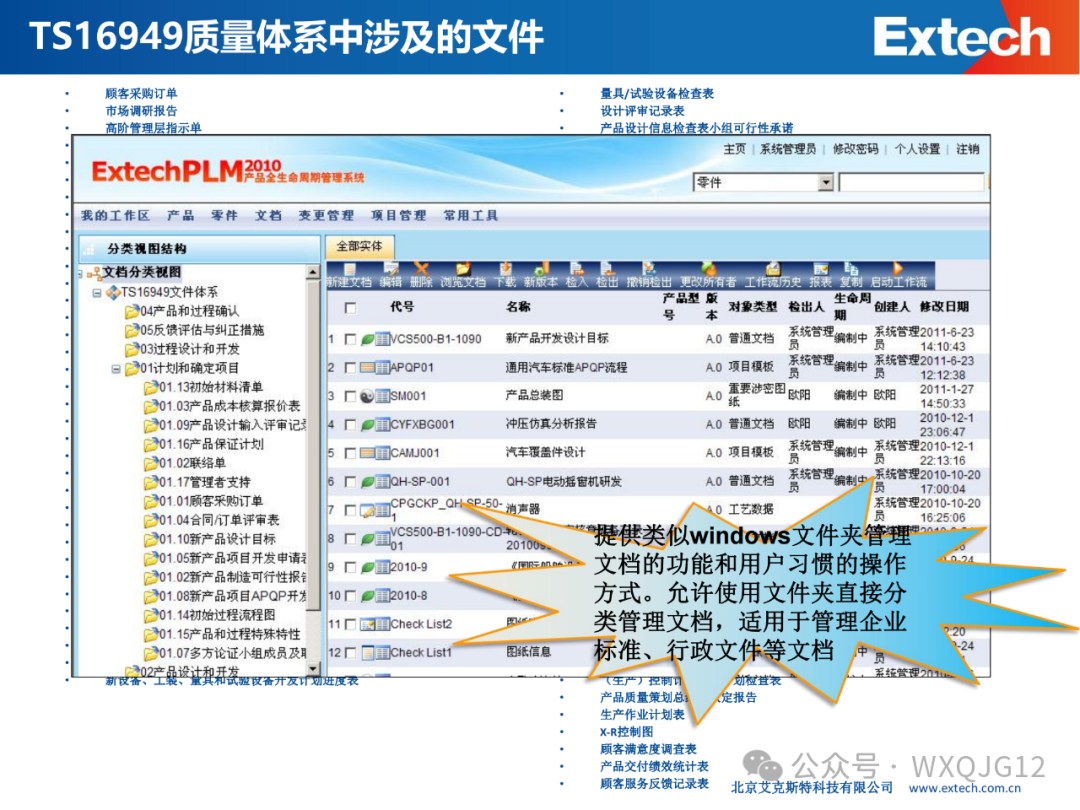This screenshot has height=810, width=1080.
Task: Click the tree panel scrollbar thumb
Action: tap(313, 445)
